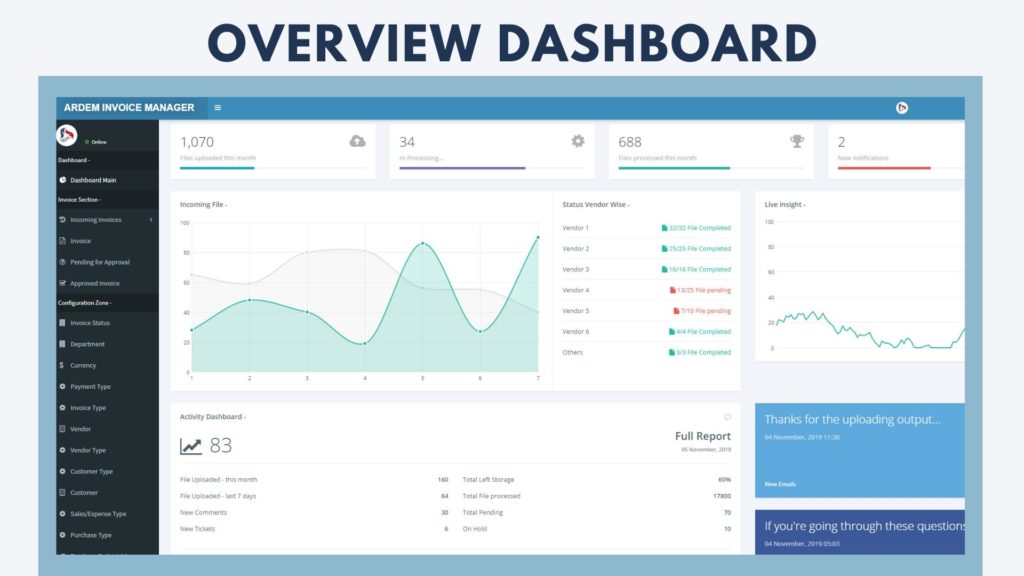Open the Full Report link
Screen dimensions: 1024x576
(702, 437)
